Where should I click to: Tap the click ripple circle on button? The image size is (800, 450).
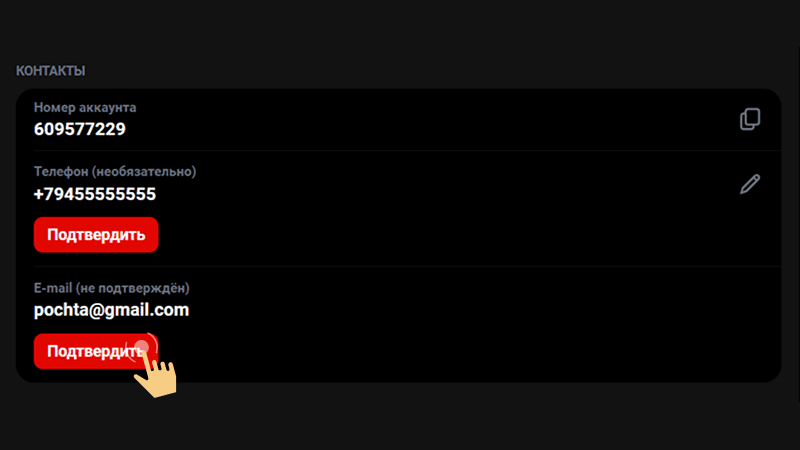click(142, 348)
